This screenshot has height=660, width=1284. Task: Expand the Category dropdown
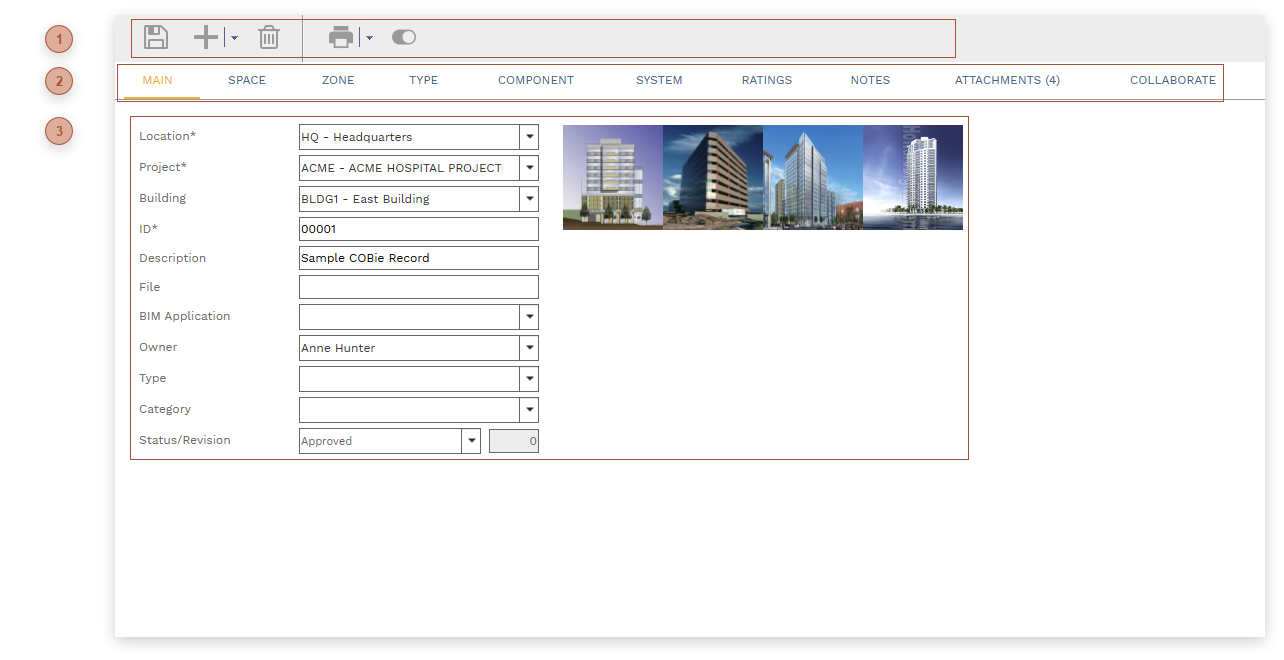click(x=529, y=409)
